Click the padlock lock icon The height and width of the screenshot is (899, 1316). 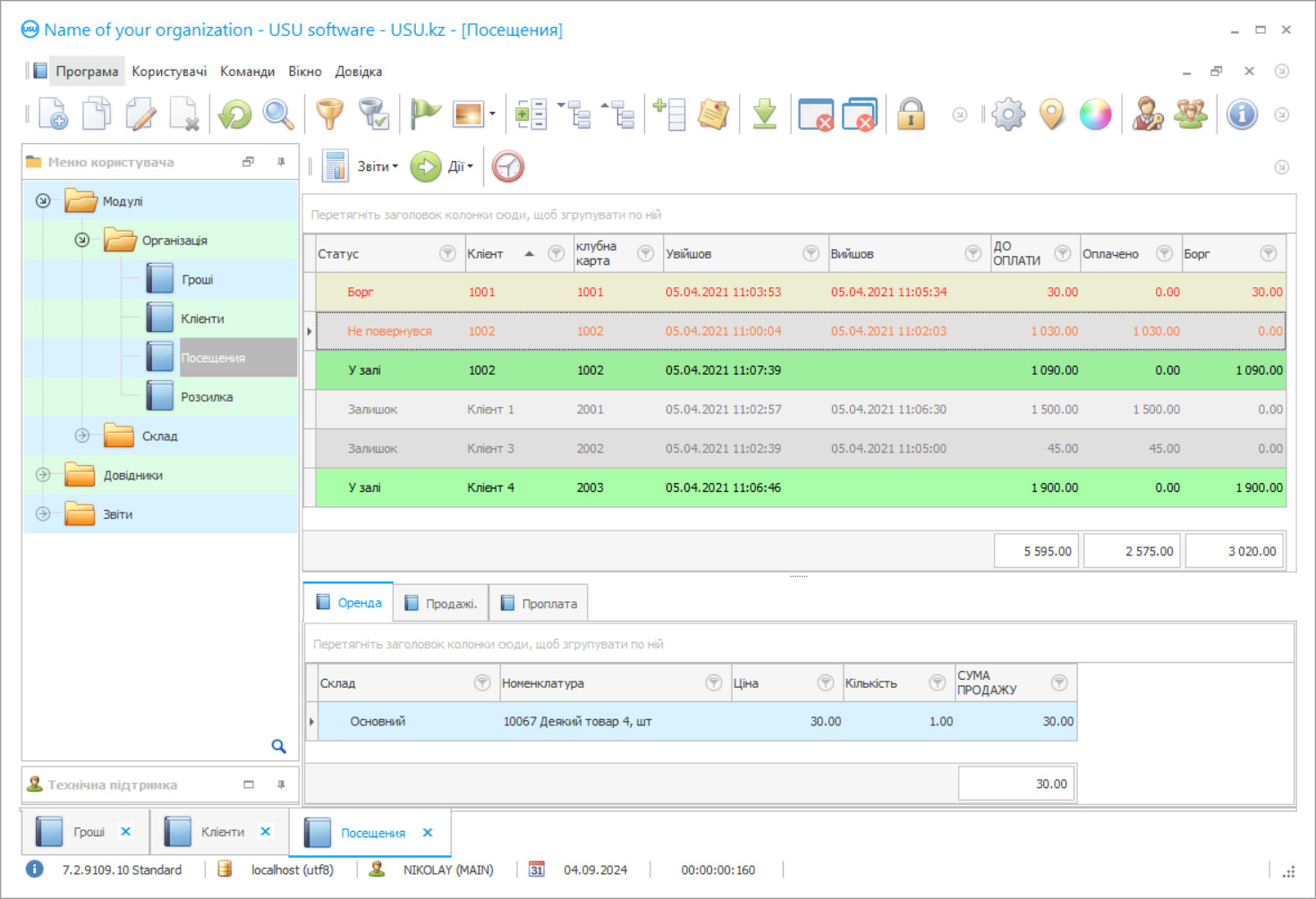(x=911, y=114)
